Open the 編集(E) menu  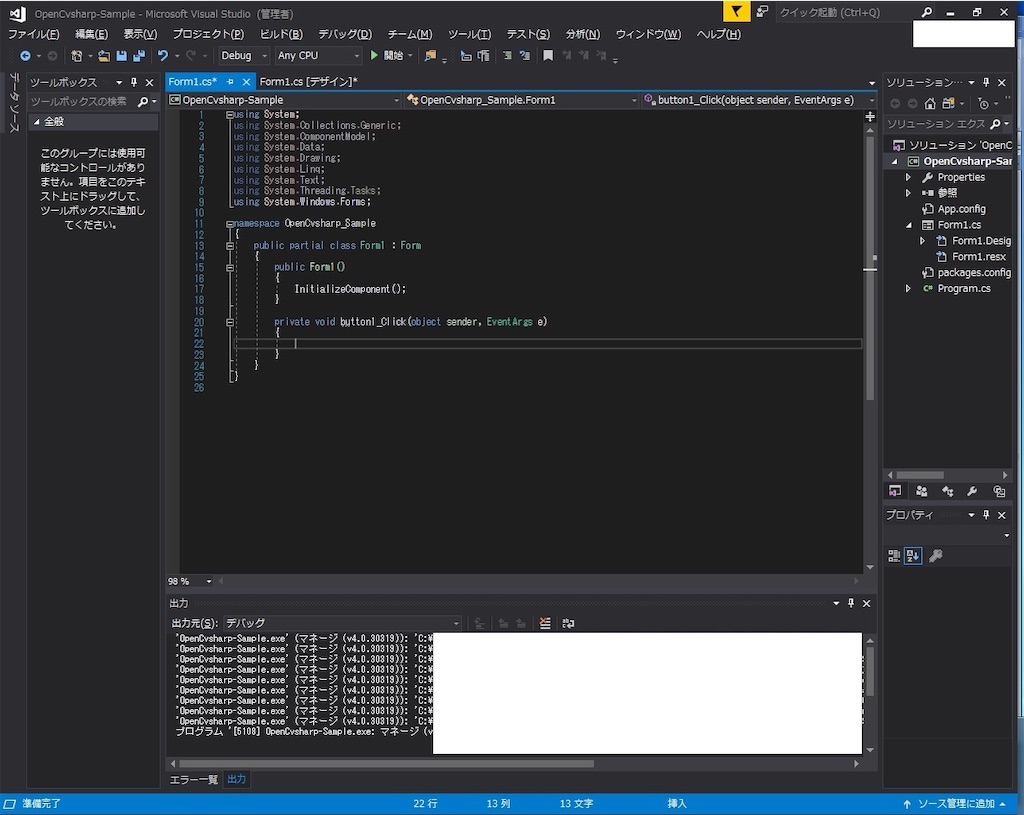click(x=91, y=34)
